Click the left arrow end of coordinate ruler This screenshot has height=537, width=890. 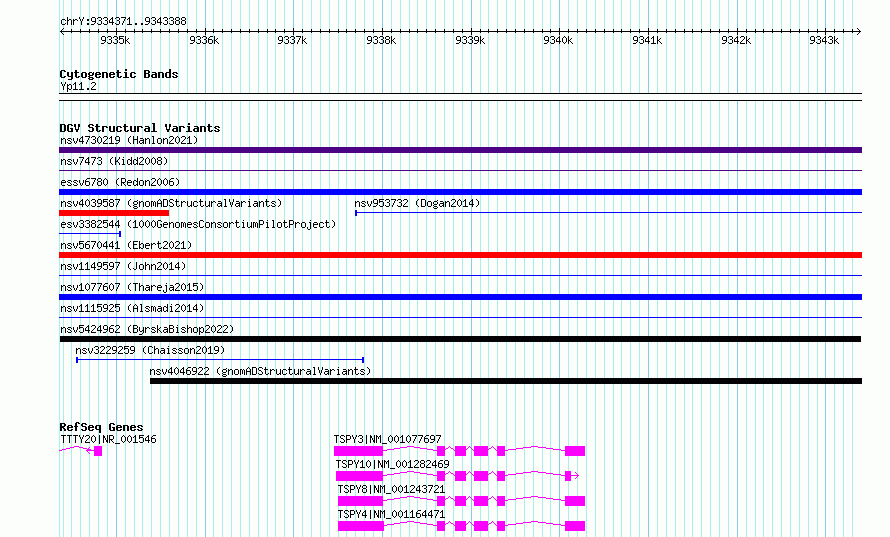coord(62,31)
